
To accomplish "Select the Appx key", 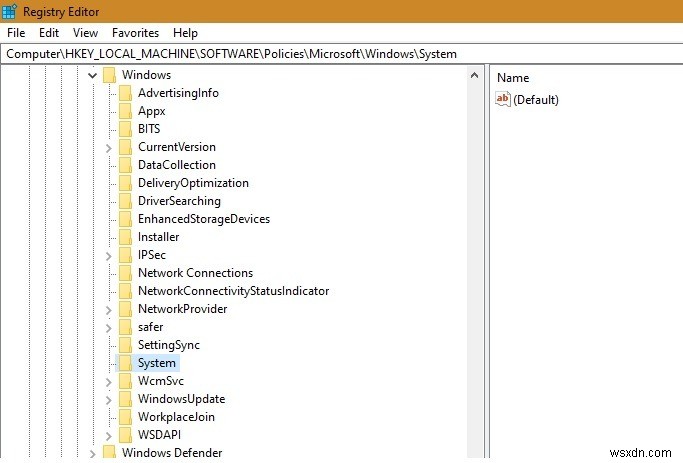I will pos(152,111).
